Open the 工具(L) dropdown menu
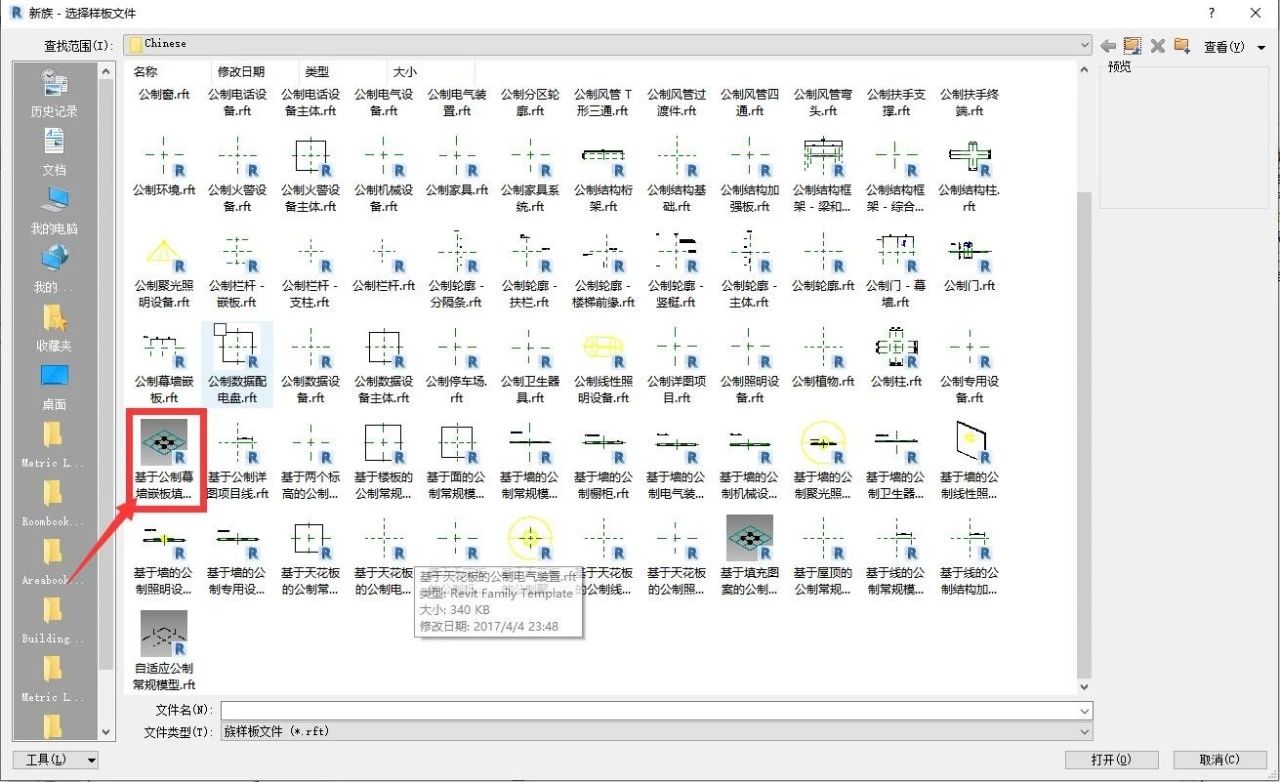The image size is (1280, 782). coord(55,761)
